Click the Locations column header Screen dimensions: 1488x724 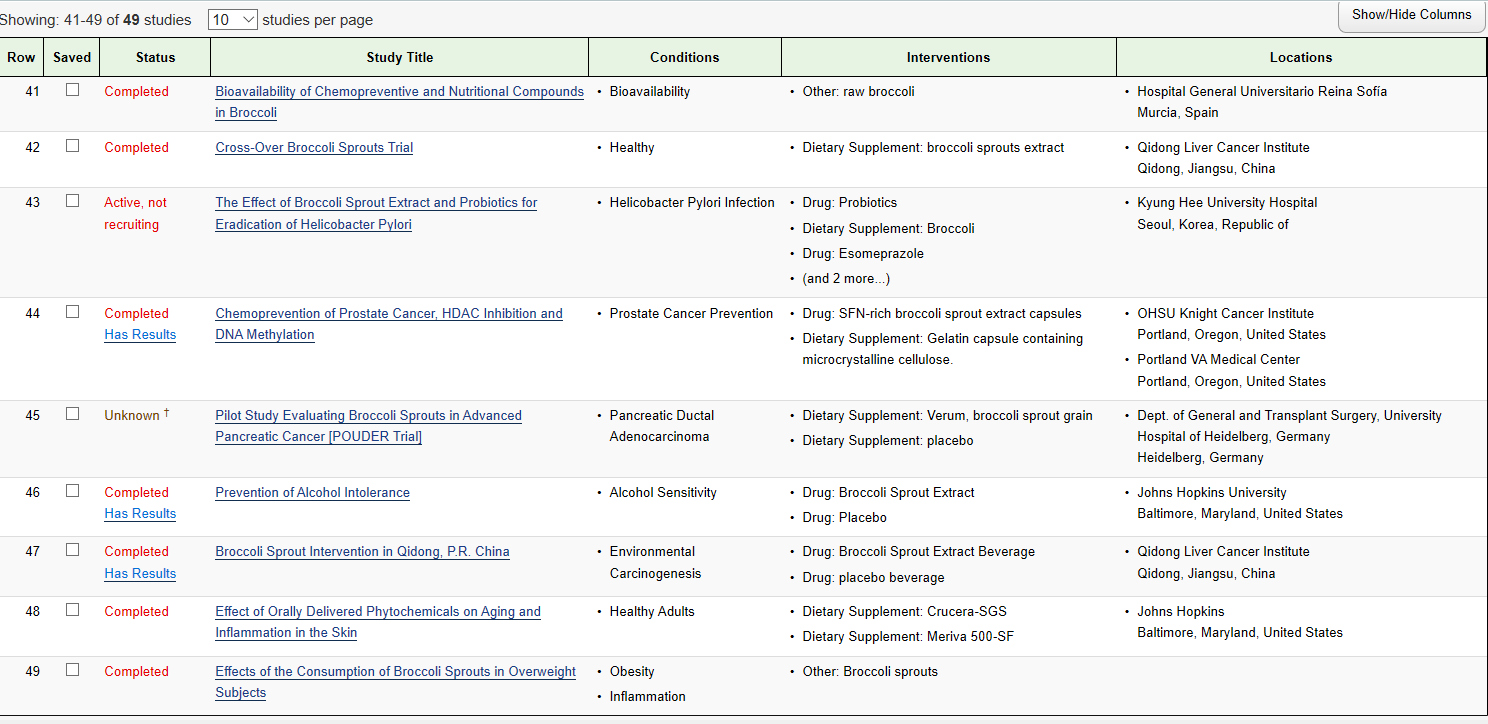pyautogui.click(x=1300, y=57)
